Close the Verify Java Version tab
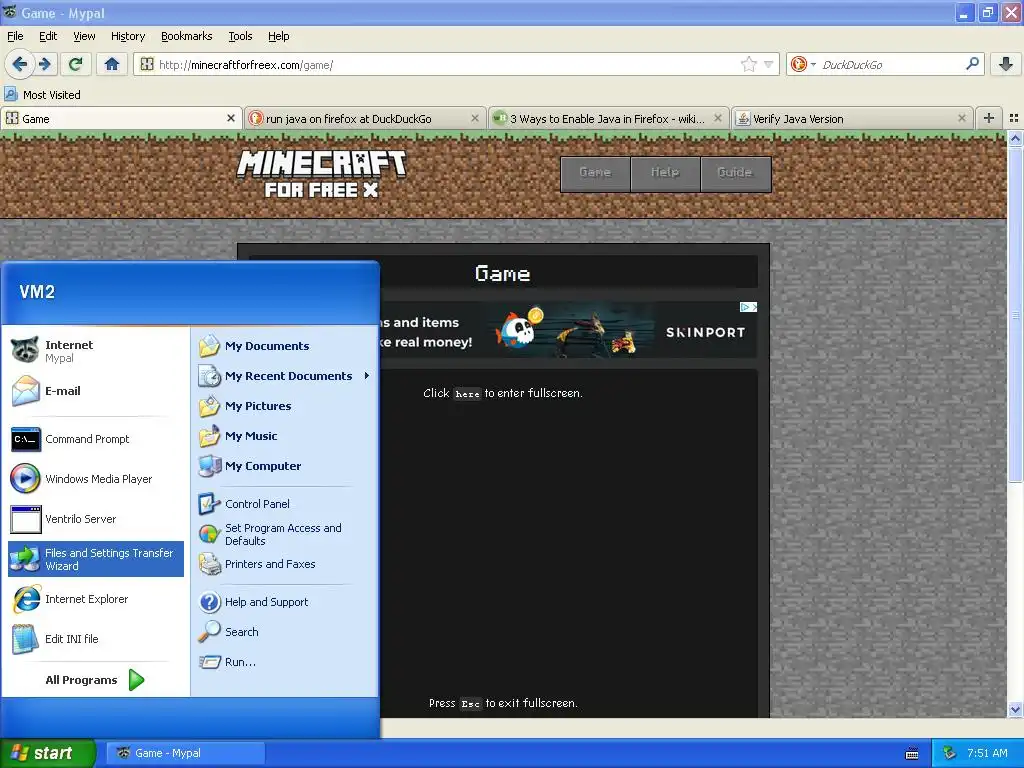 (x=961, y=118)
